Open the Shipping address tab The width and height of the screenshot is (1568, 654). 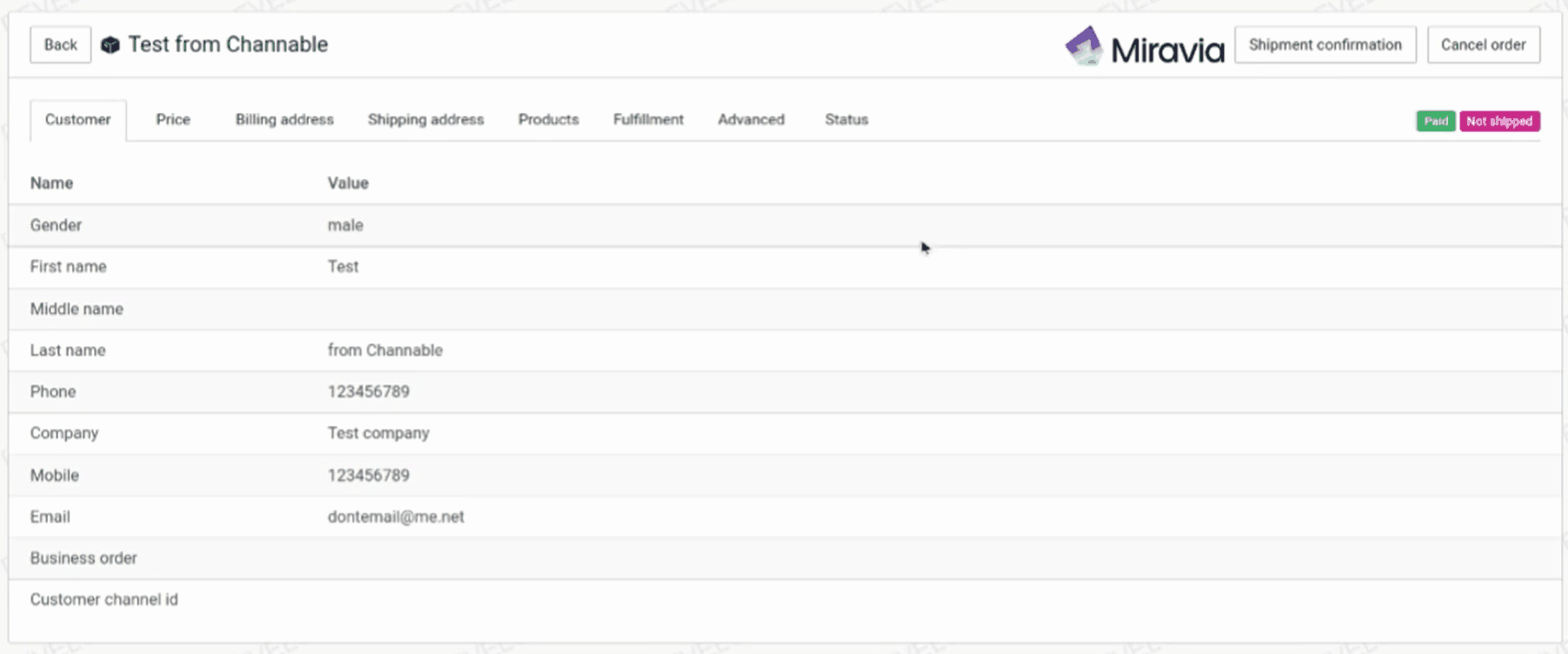(x=425, y=120)
